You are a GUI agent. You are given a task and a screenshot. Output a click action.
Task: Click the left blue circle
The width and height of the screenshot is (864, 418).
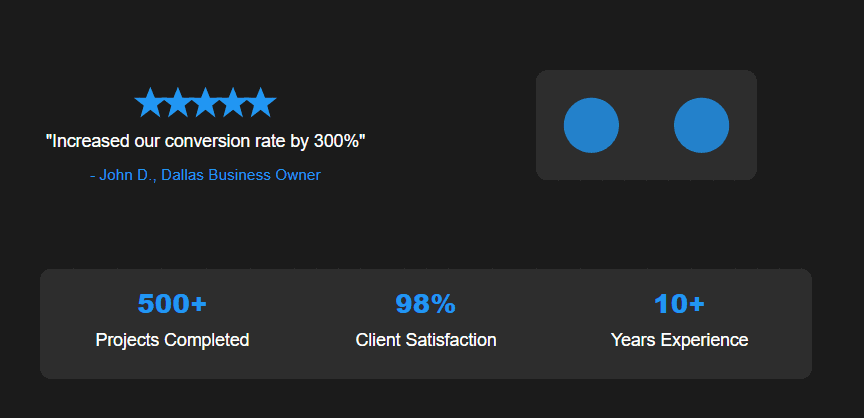(x=591, y=126)
